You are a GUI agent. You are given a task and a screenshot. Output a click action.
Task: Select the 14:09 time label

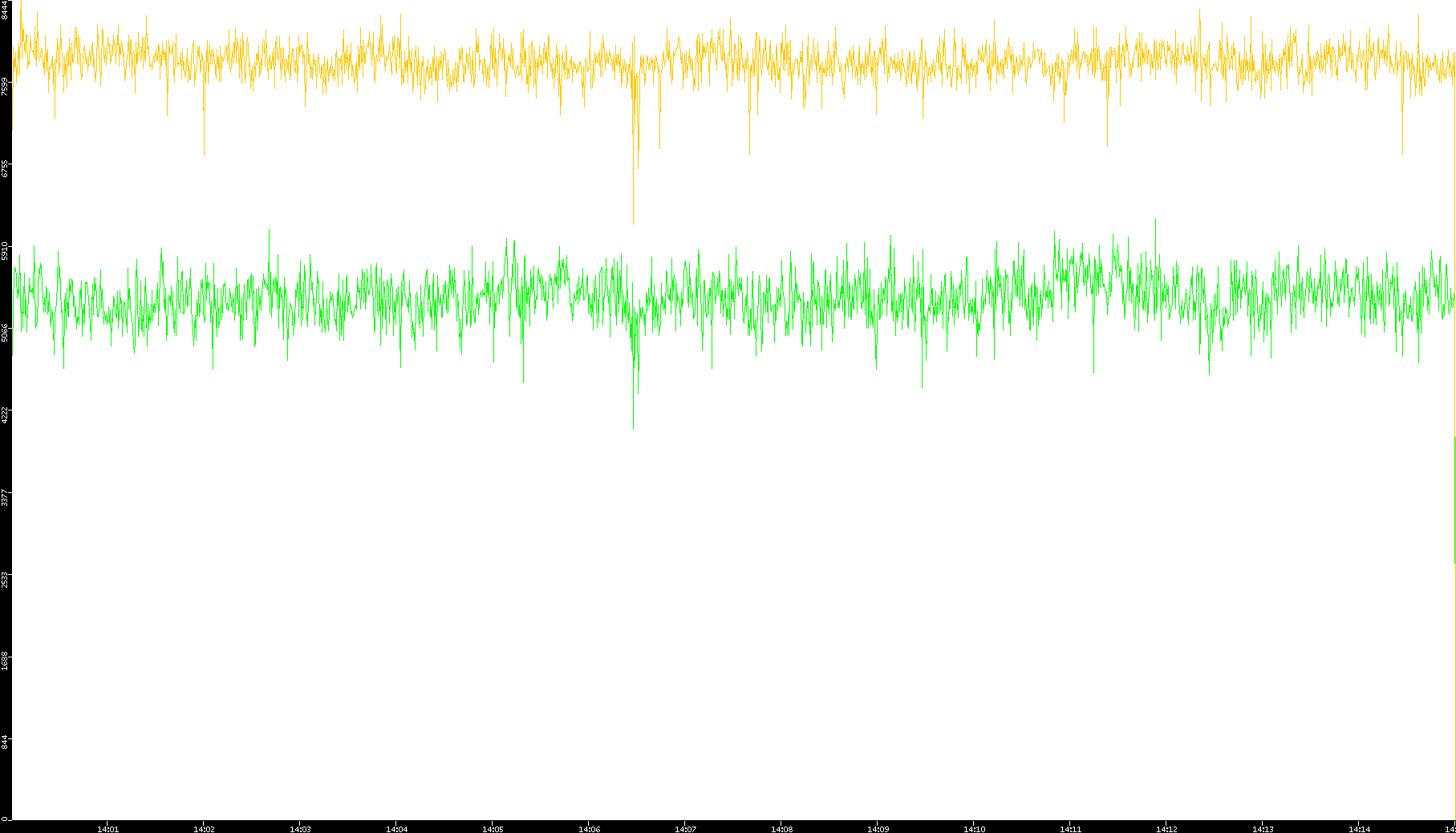[x=878, y=829]
